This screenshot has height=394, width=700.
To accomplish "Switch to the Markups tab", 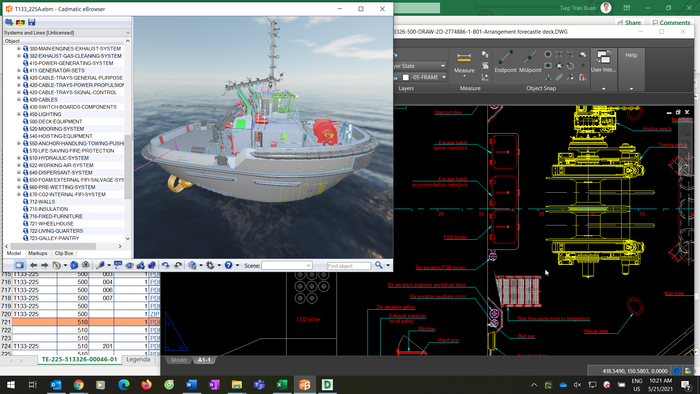I will coord(38,253).
